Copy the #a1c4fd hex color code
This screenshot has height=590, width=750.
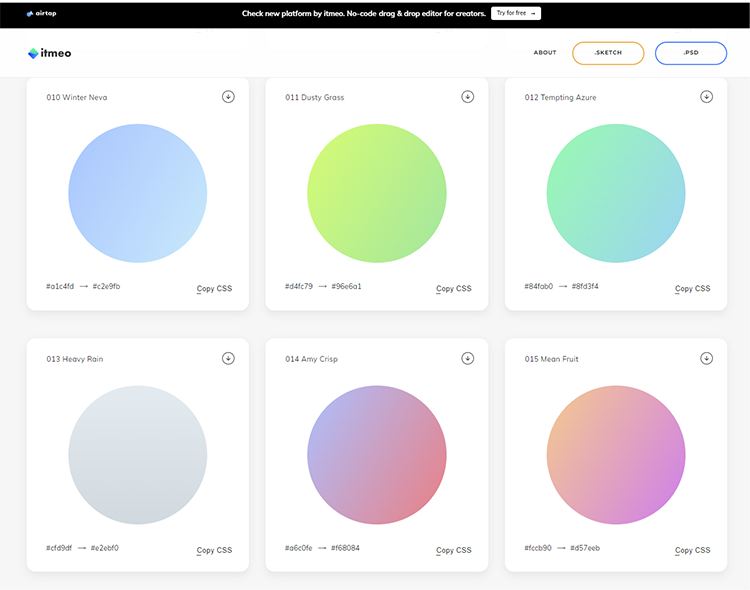pyautogui.click(x=60, y=287)
